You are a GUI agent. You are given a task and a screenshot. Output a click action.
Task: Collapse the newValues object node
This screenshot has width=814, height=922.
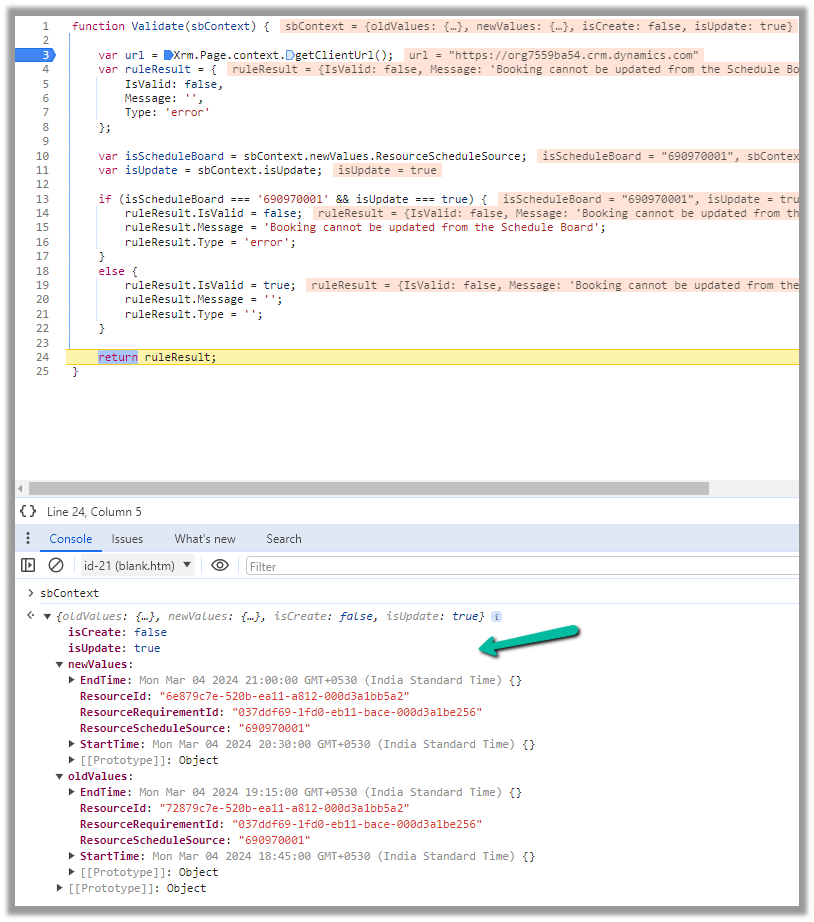[60, 664]
